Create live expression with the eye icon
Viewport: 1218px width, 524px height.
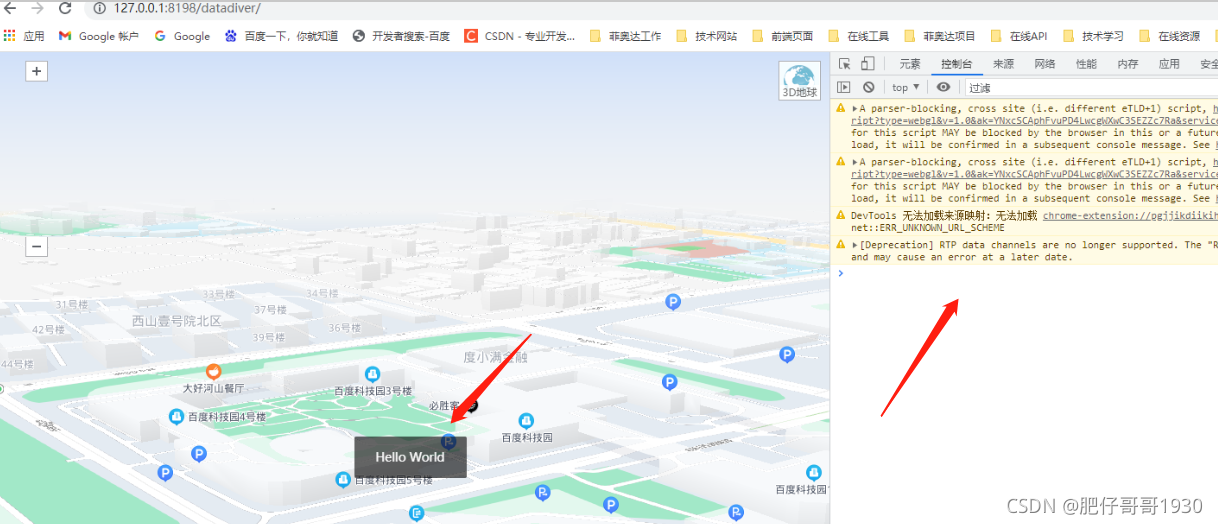pos(943,87)
